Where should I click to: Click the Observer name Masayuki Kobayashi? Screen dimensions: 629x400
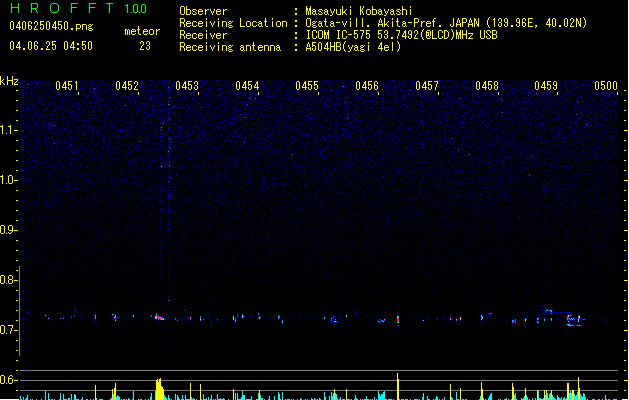coord(359,11)
